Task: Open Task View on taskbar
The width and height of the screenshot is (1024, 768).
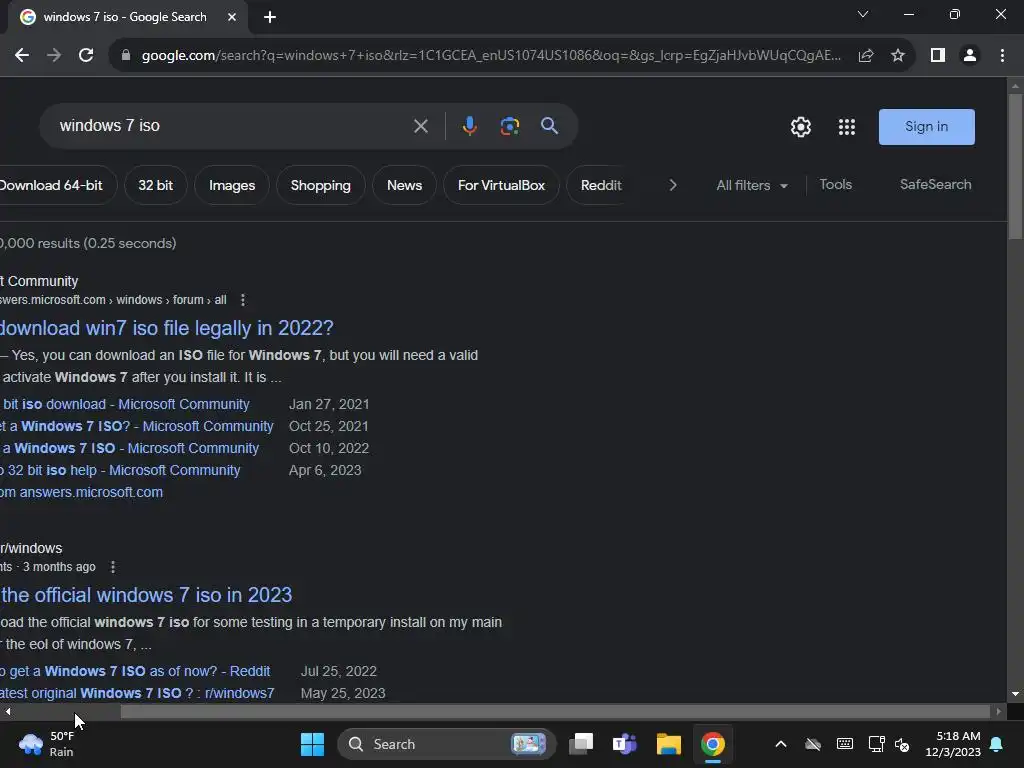Action: pos(581,744)
